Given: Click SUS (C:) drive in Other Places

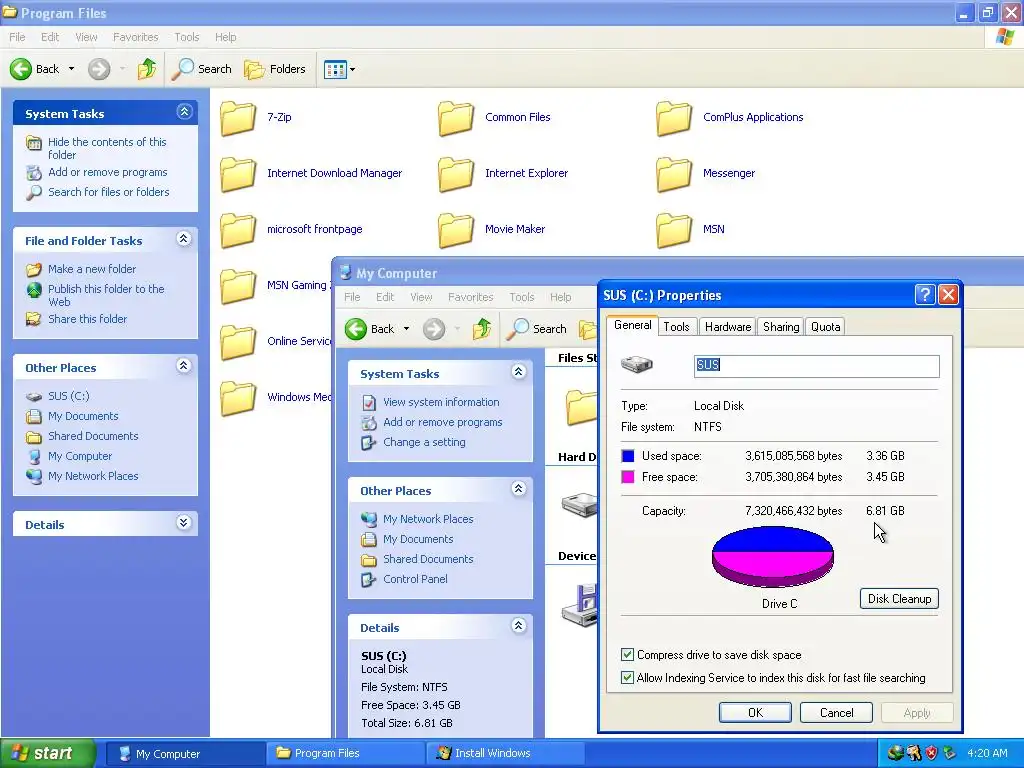Looking at the screenshot, I should pyautogui.click(x=69, y=396).
